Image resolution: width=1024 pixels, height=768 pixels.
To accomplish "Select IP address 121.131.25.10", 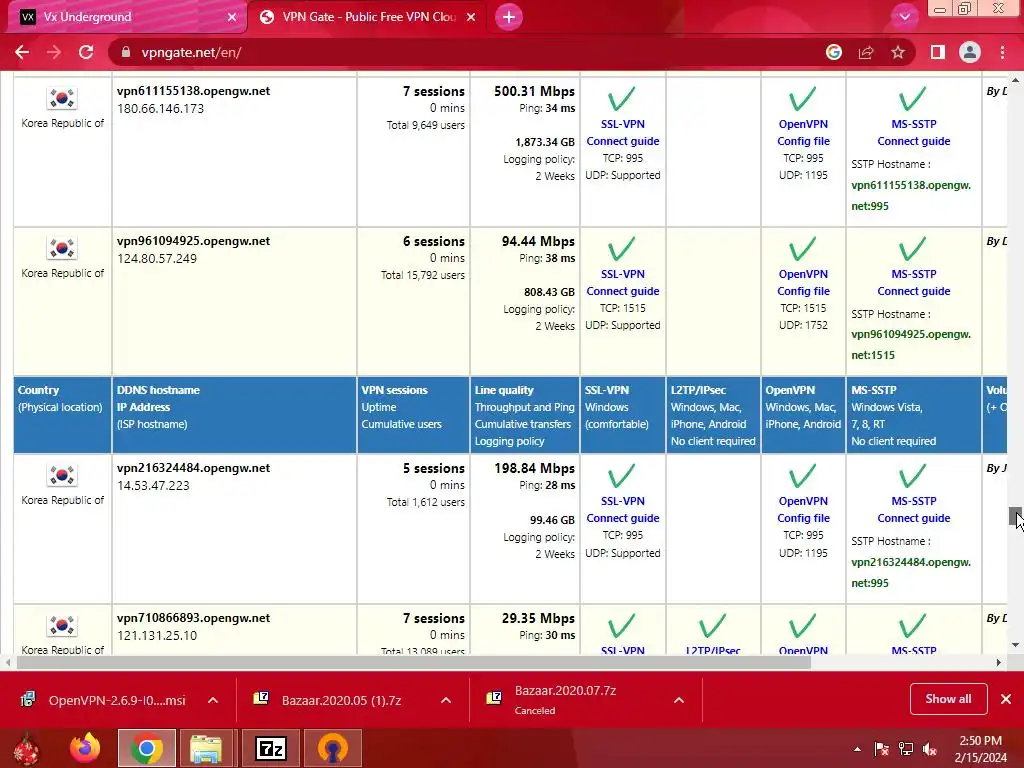I will (x=157, y=635).
